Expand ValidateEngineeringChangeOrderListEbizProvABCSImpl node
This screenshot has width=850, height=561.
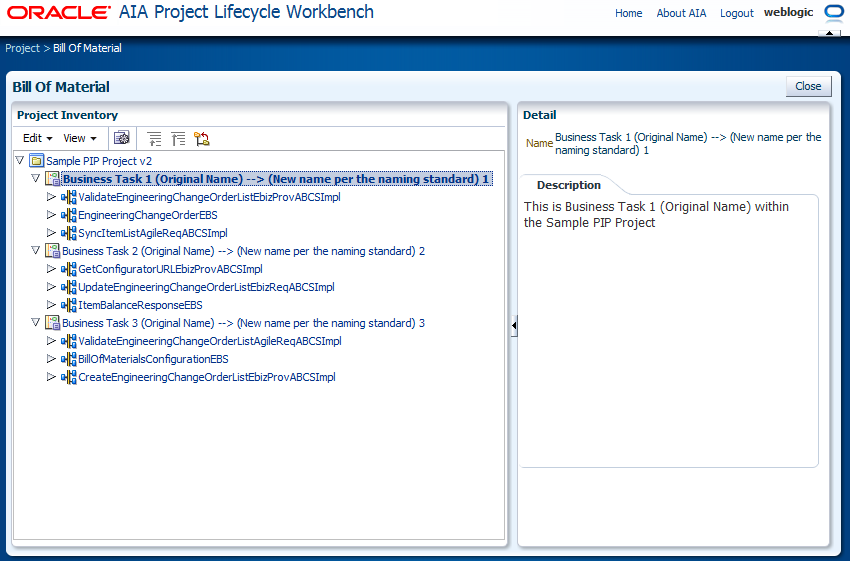click(x=51, y=197)
